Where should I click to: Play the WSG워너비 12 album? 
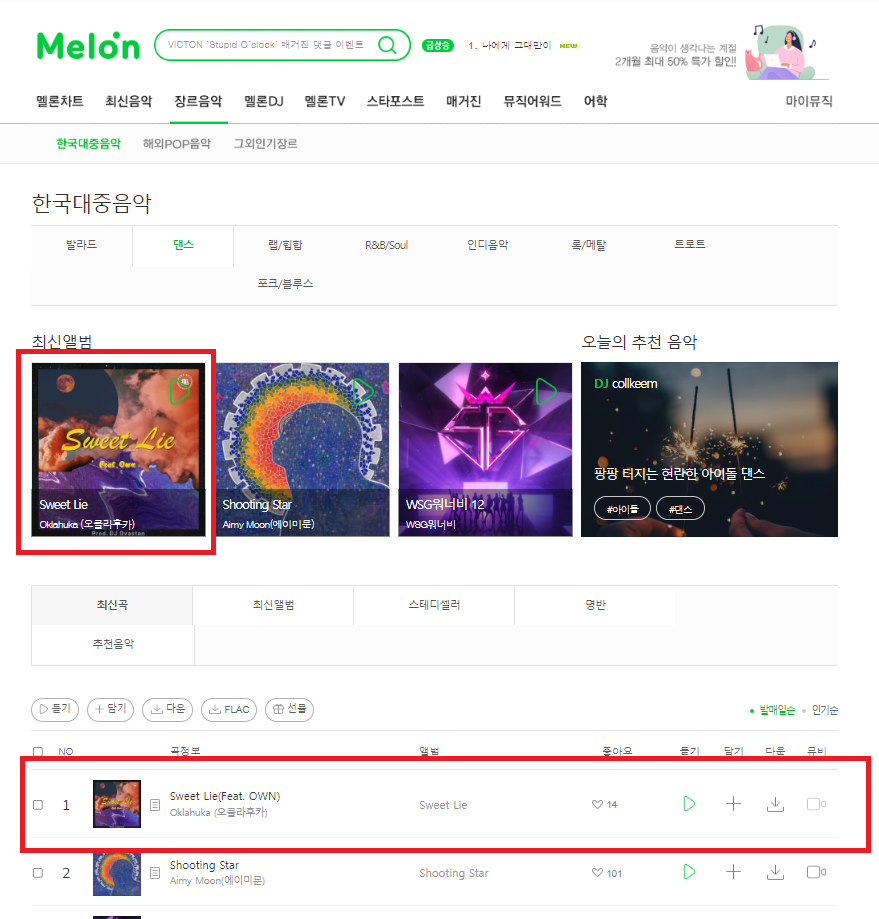pyautogui.click(x=546, y=392)
